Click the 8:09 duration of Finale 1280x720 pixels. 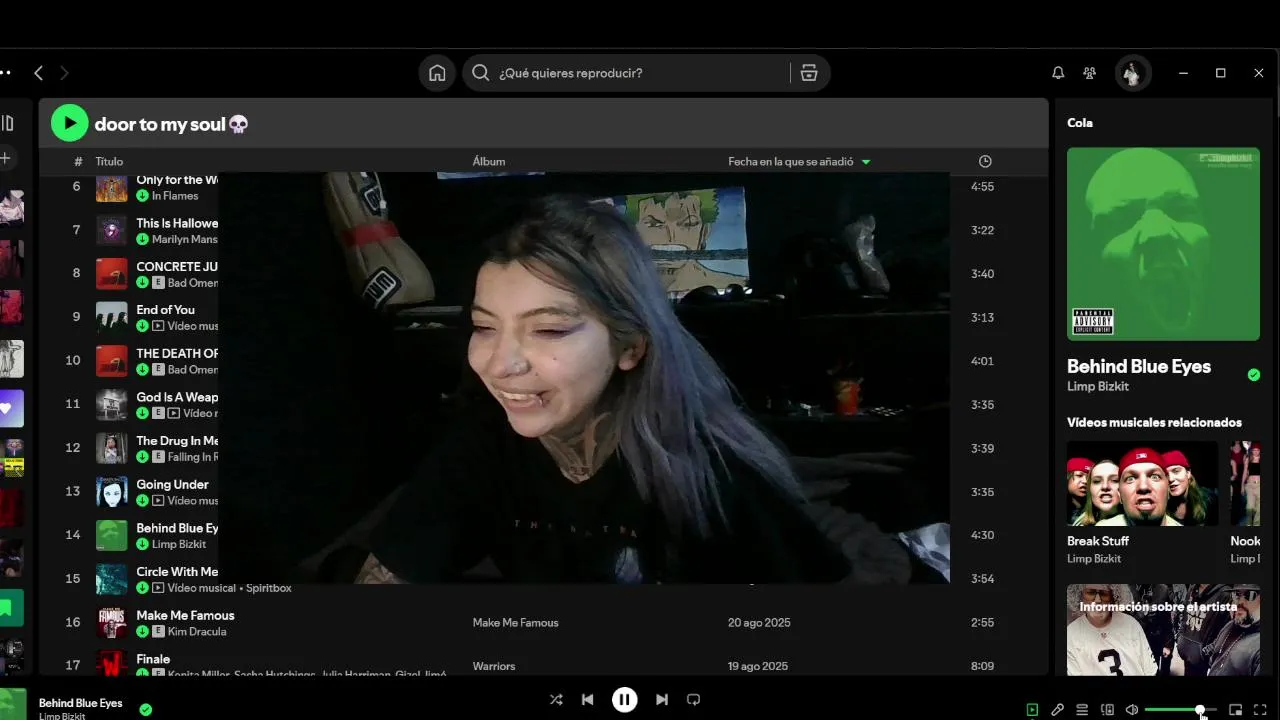pos(982,666)
